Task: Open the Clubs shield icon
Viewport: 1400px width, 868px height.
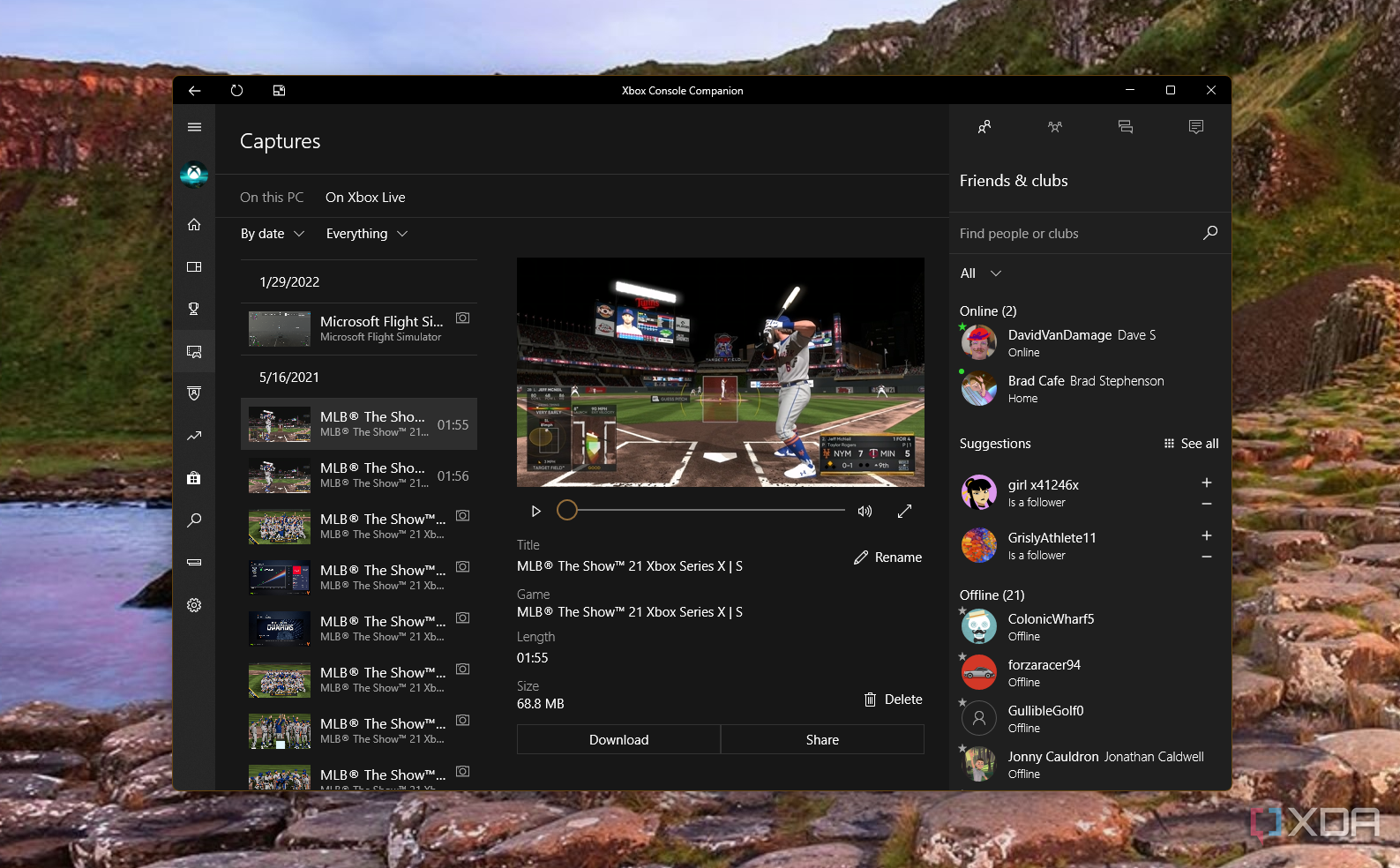Action: [x=194, y=393]
